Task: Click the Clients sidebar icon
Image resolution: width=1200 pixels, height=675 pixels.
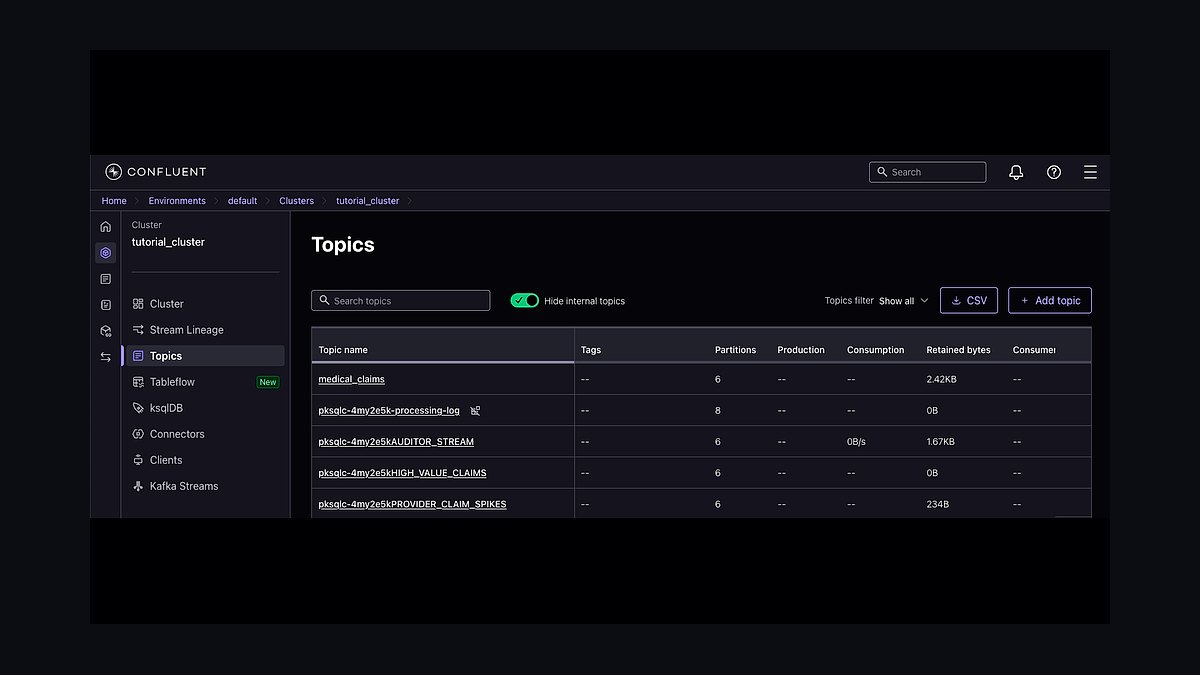Action: [139, 460]
